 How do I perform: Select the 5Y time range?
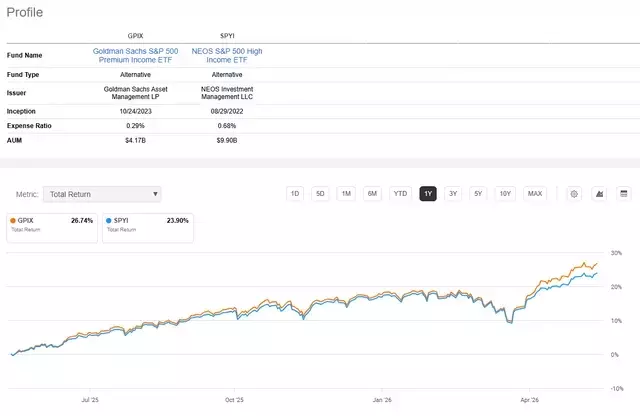[x=478, y=194]
